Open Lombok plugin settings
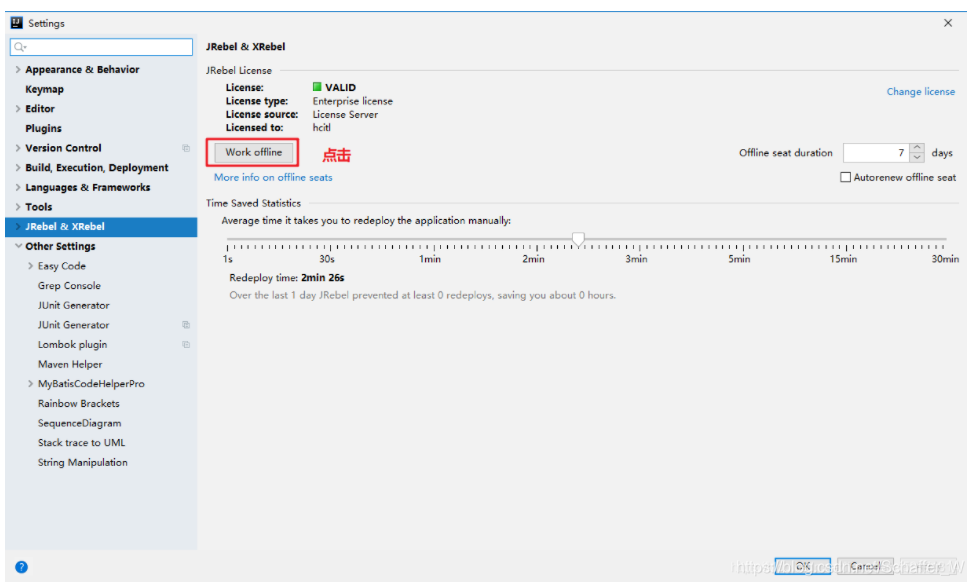 72,344
